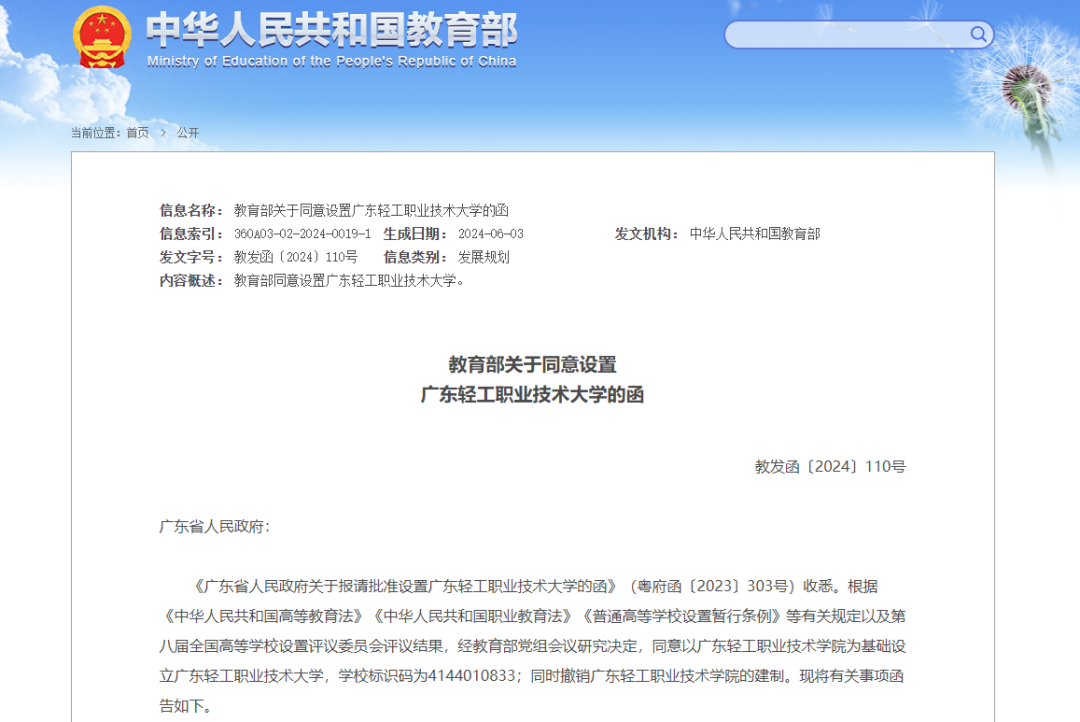Select issuing agency 中华人民共和国教育部 value
The height and width of the screenshot is (722, 1080).
(755, 234)
